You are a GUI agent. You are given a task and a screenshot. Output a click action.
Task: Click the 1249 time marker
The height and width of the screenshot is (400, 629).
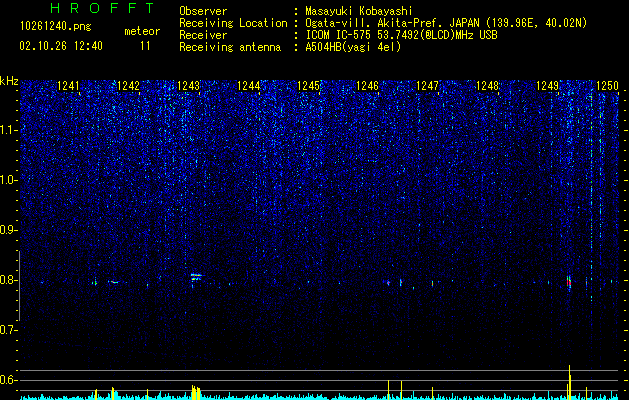tap(548, 86)
